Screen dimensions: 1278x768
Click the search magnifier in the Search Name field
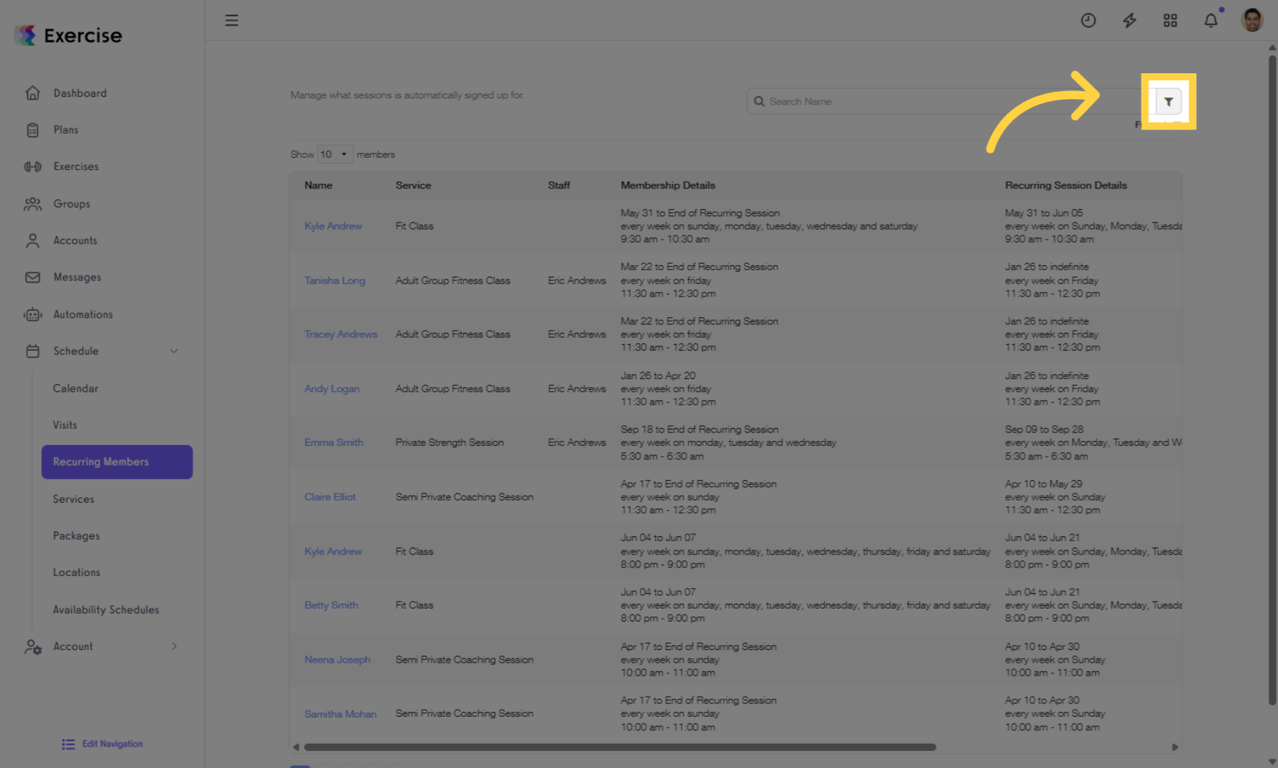click(760, 101)
